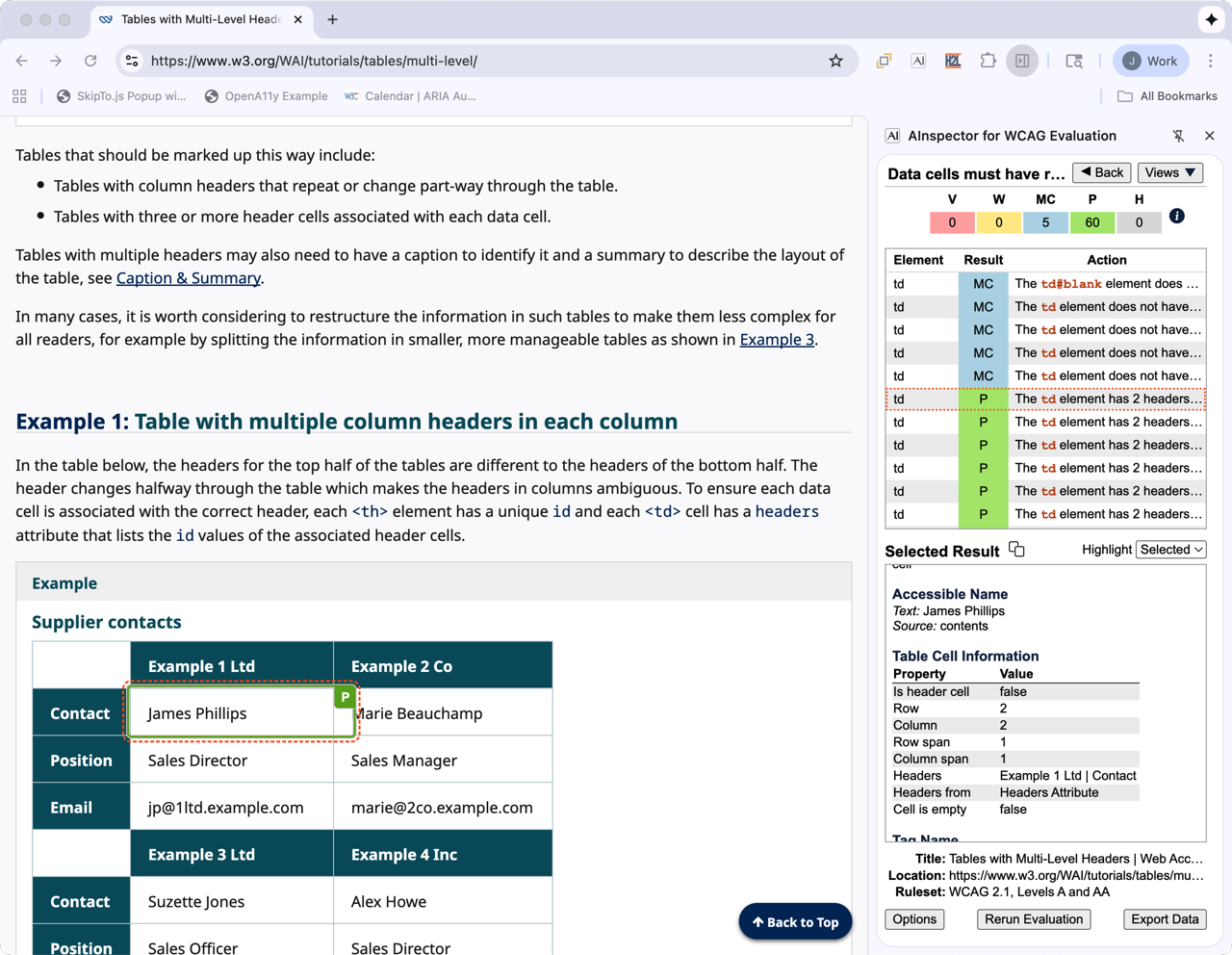Viewport: 1232px width, 955px height.
Task: Click the address bar URL field
Action: click(481, 61)
